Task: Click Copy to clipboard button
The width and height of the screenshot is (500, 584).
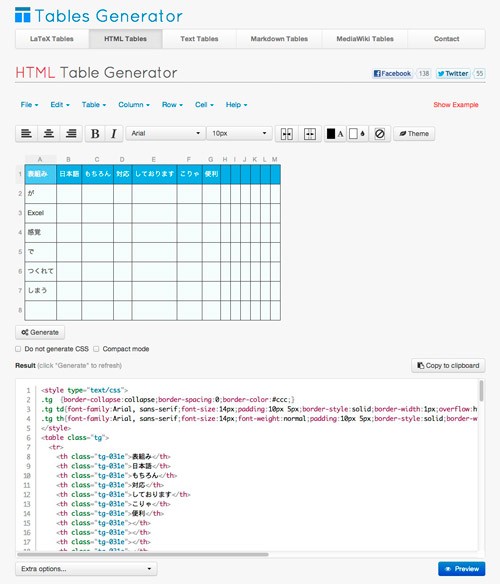Action: 448,365
